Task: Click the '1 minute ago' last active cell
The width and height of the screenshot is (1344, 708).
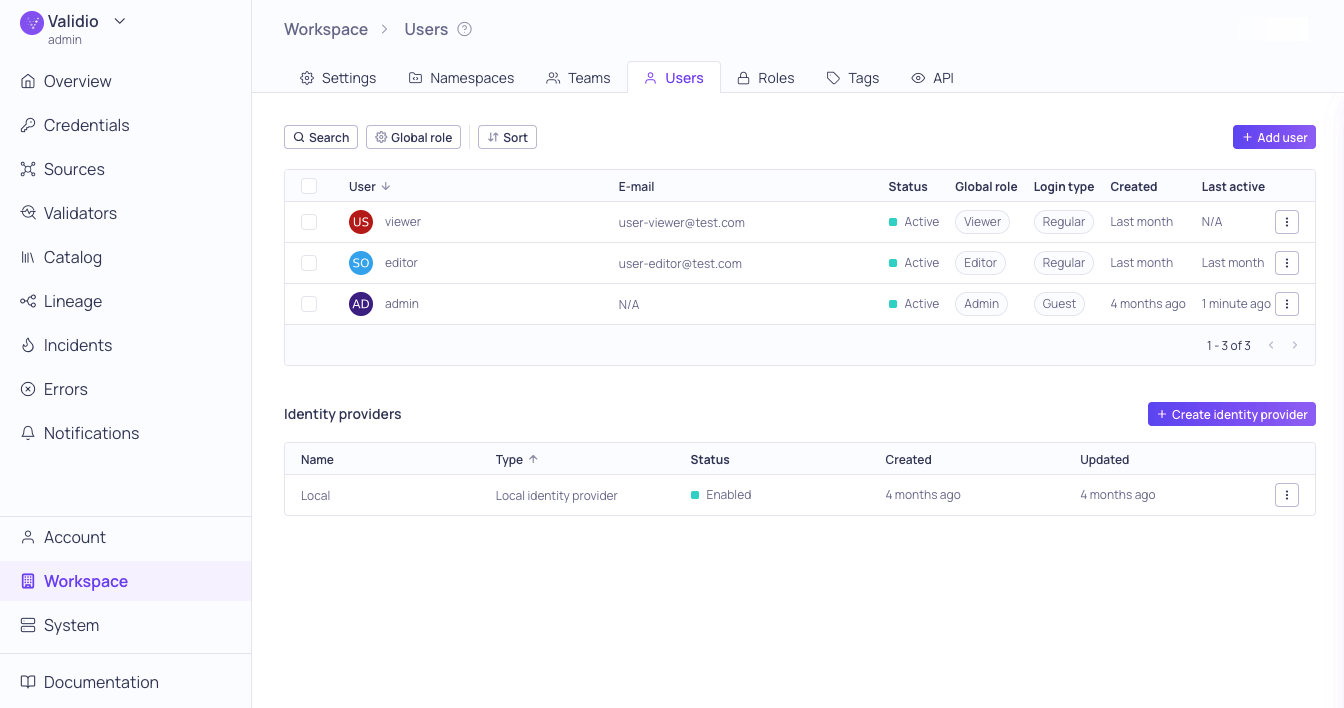Action: [1236, 304]
